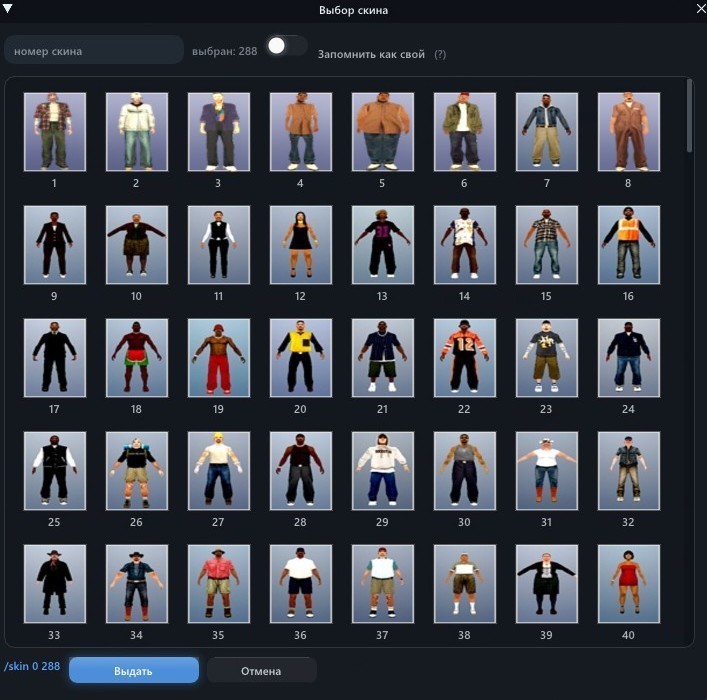This screenshot has height=700, width=707.
Task: Choose cowboy skin 34
Action: click(x=137, y=584)
